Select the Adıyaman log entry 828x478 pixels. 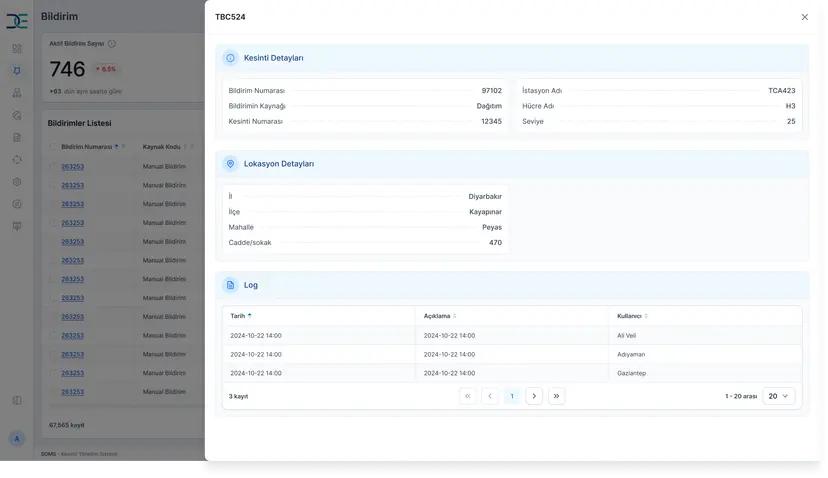click(x=512, y=354)
